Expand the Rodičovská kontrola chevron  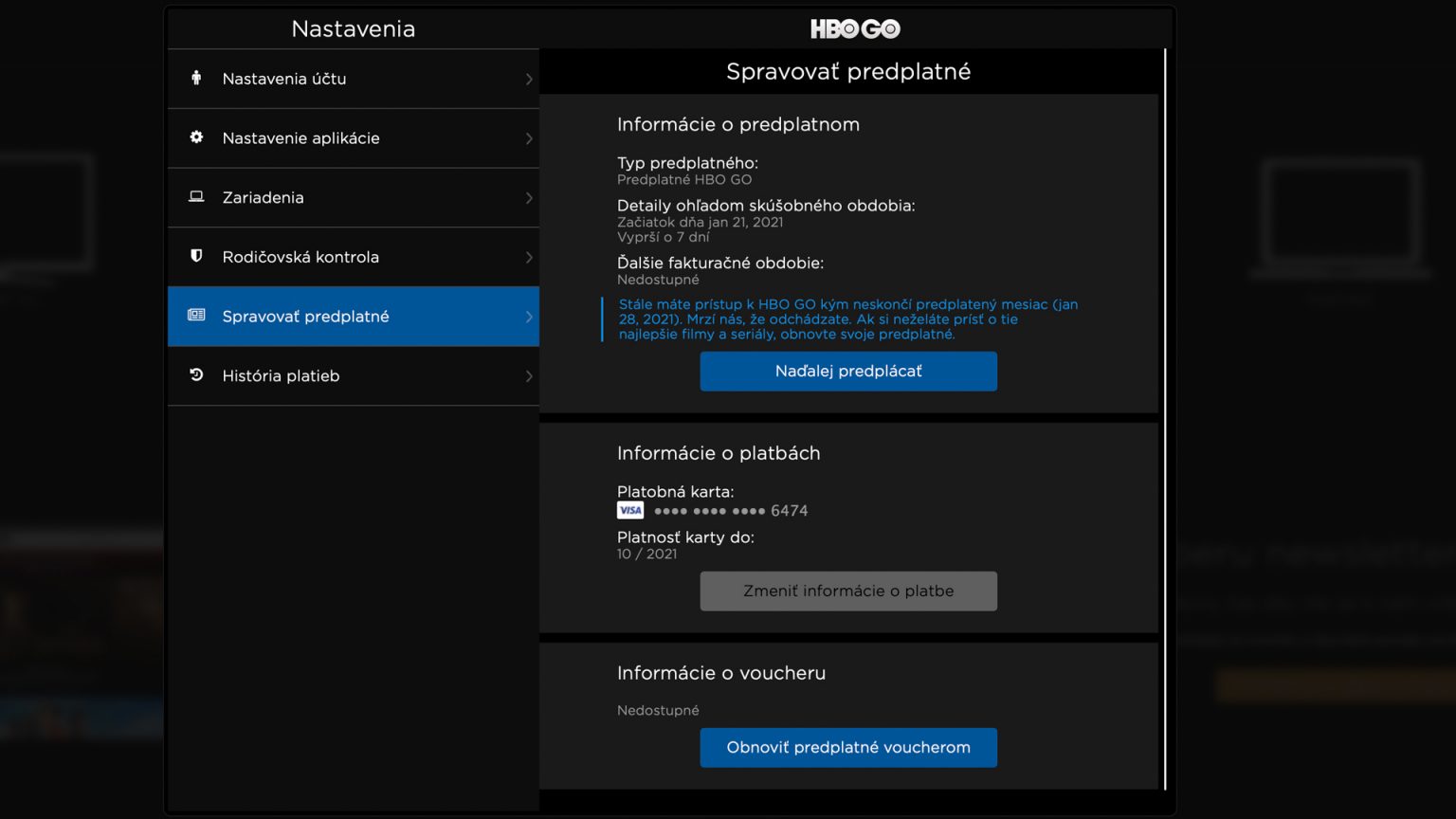pyautogui.click(x=529, y=258)
